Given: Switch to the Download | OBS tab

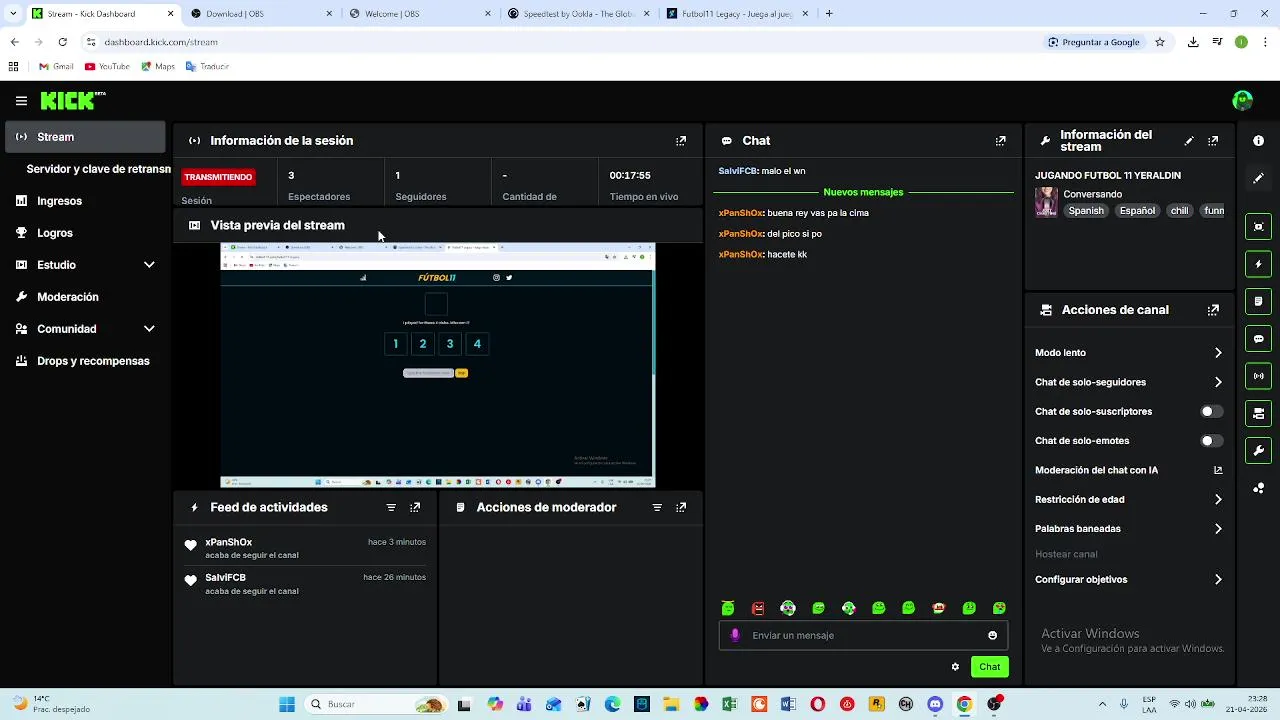Looking at the screenshot, I should (x=260, y=14).
